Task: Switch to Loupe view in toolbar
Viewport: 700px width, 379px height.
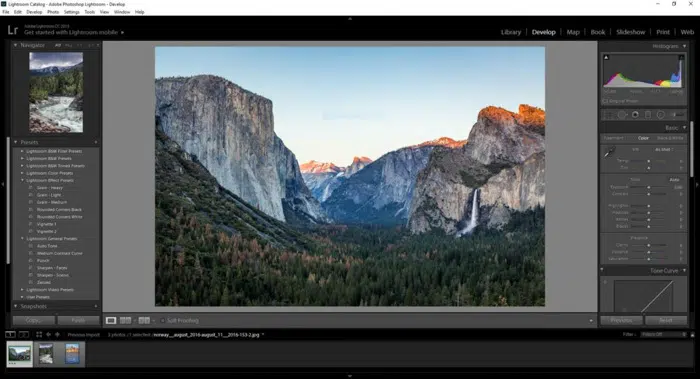Action: click(x=111, y=321)
